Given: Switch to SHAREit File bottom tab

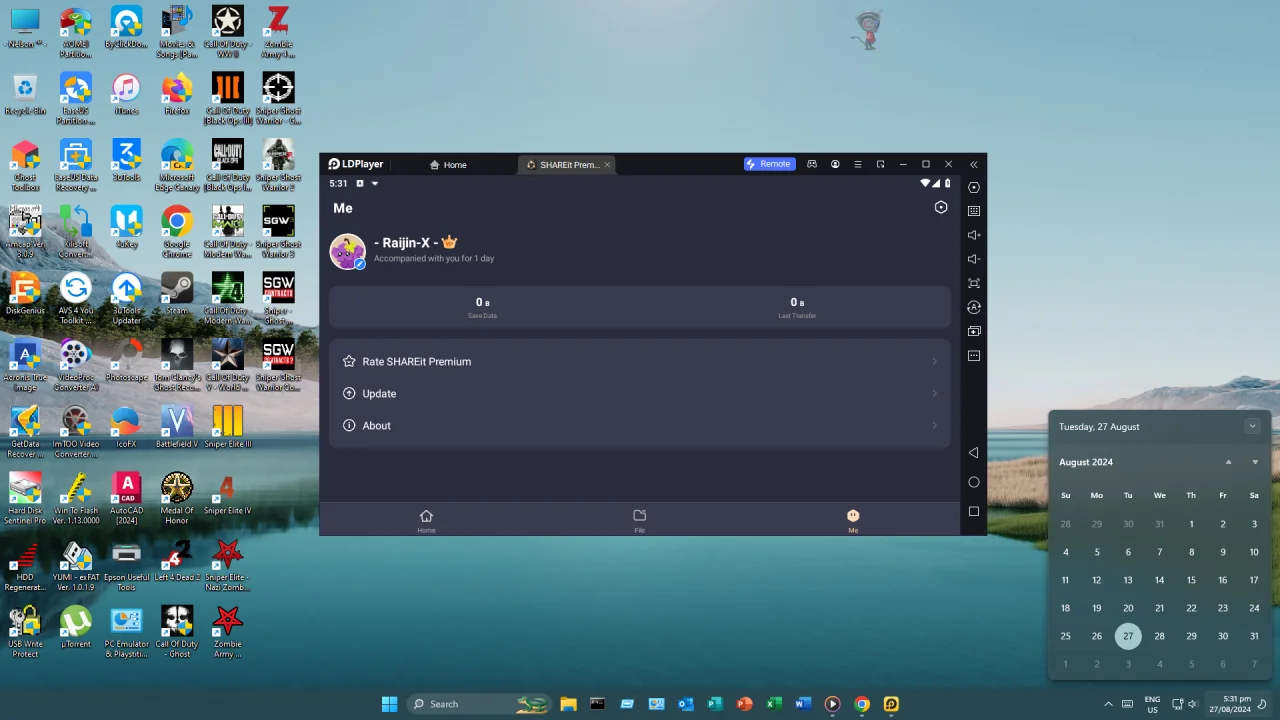Looking at the screenshot, I should 639,520.
